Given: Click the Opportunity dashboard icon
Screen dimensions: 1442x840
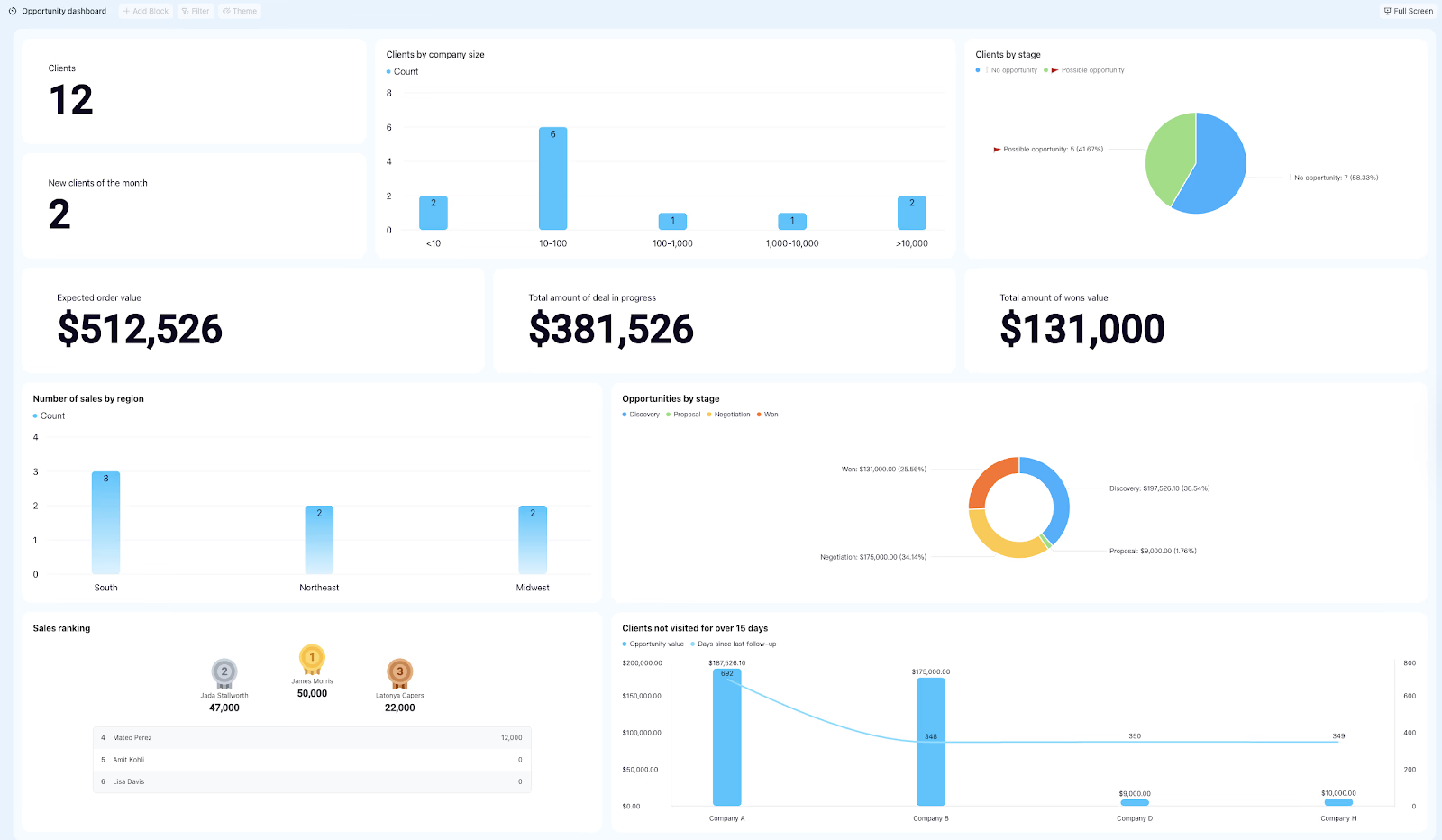Looking at the screenshot, I should pyautogui.click(x=13, y=11).
